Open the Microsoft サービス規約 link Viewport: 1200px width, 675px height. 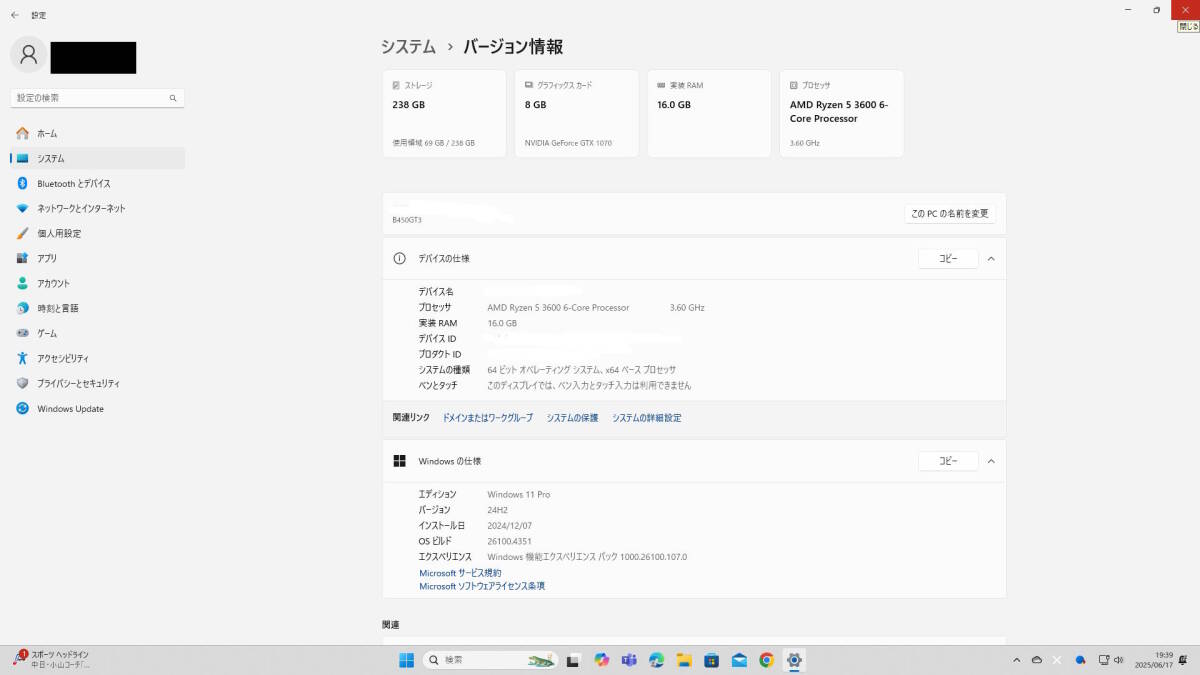(460, 573)
